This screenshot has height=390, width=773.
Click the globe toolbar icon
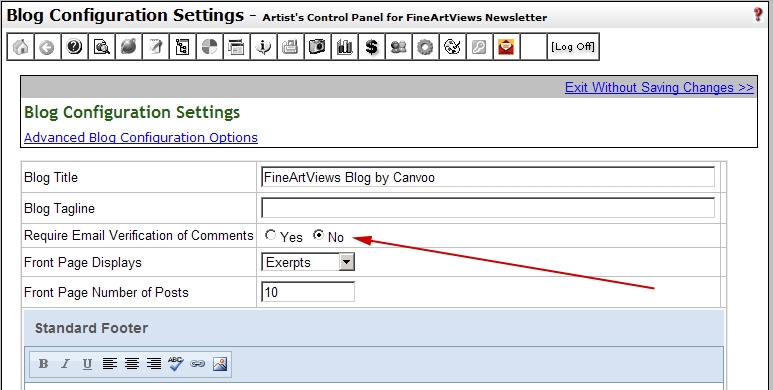(x=129, y=47)
